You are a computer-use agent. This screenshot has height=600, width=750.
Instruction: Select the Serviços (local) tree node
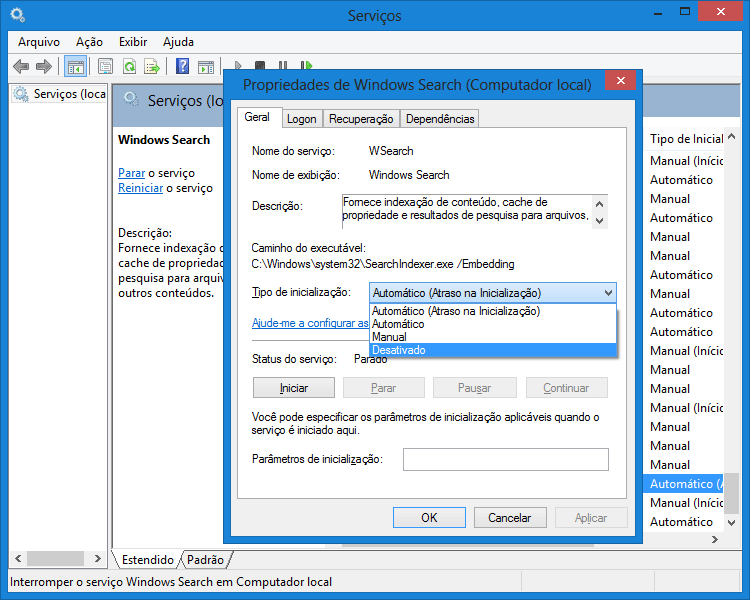pyautogui.click(x=60, y=94)
